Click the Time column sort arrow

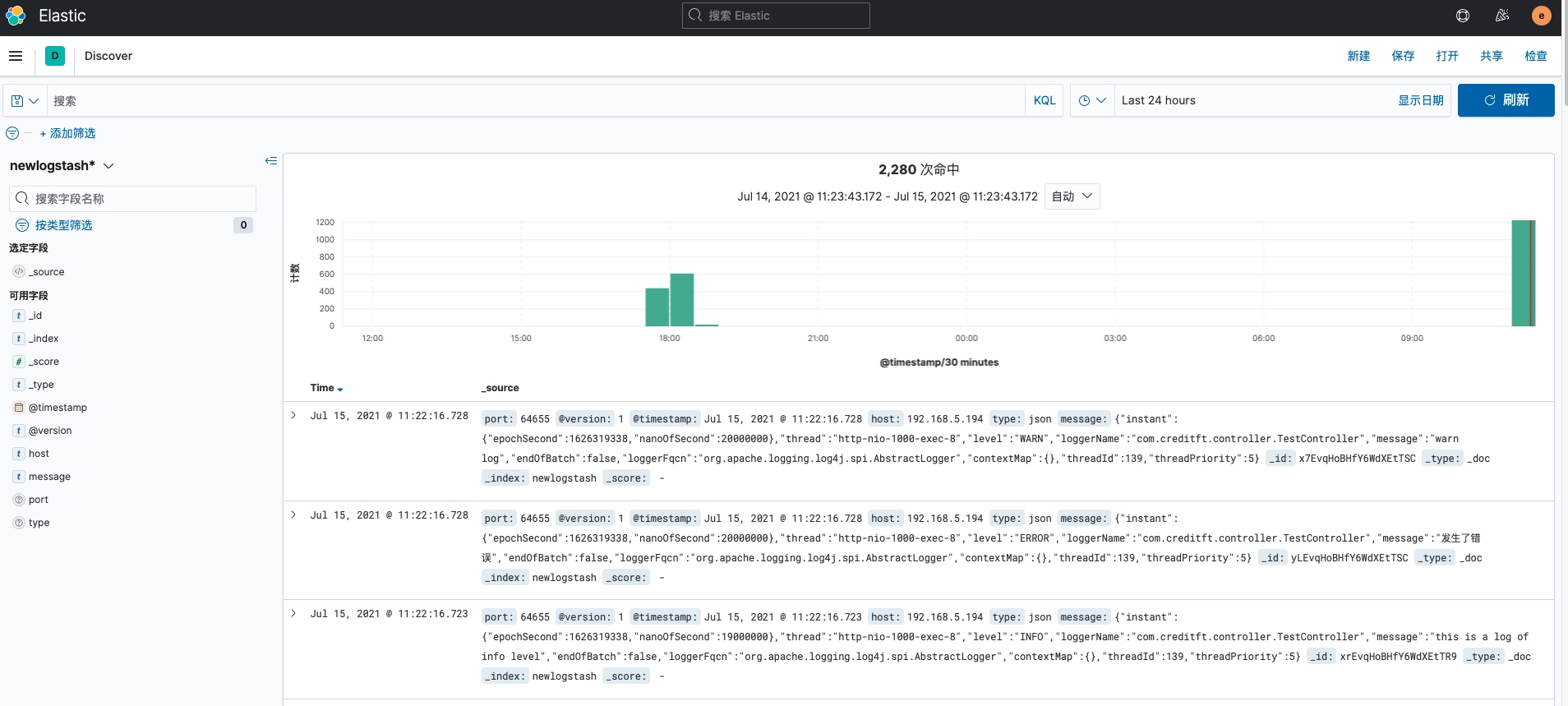coord(340,389)
